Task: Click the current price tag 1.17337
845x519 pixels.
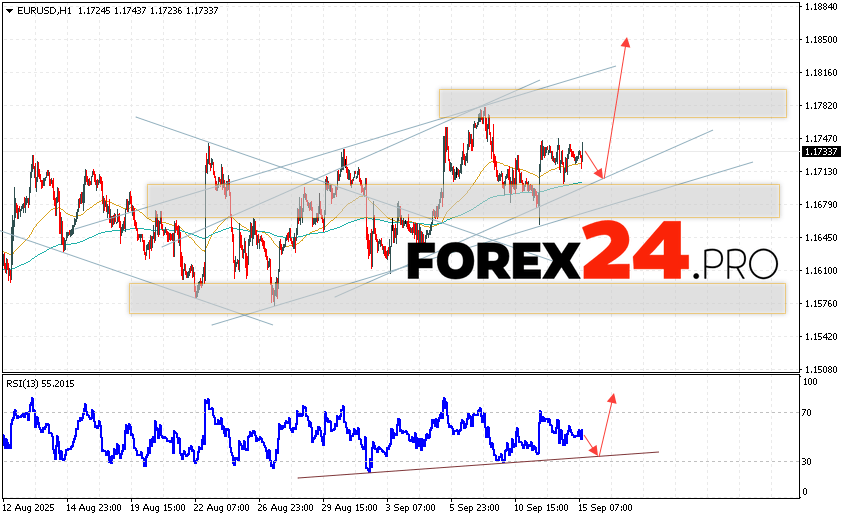Action: [x=820, y=152]
